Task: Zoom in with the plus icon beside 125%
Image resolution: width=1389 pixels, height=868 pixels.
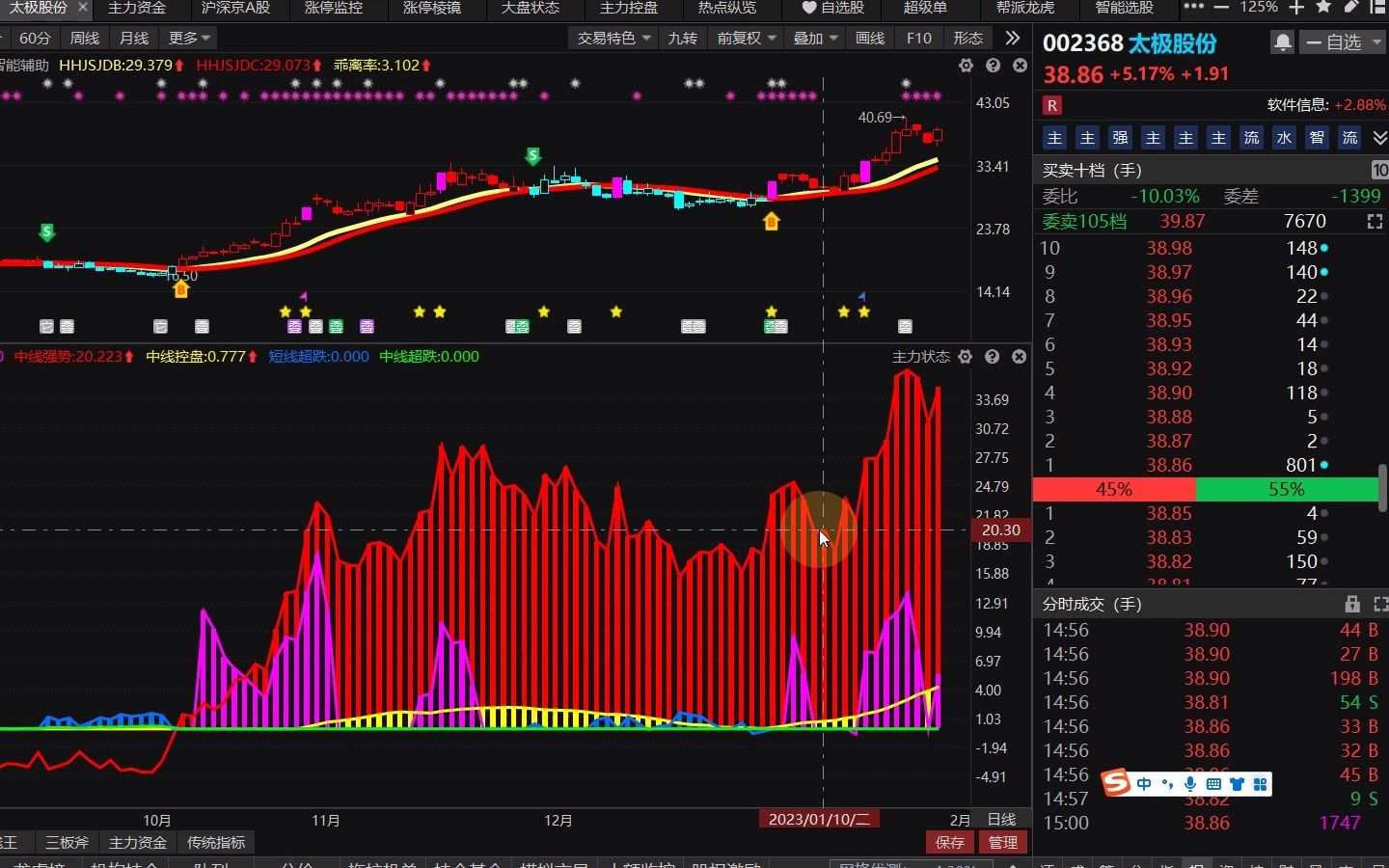Action: (x=1296, y=7)
